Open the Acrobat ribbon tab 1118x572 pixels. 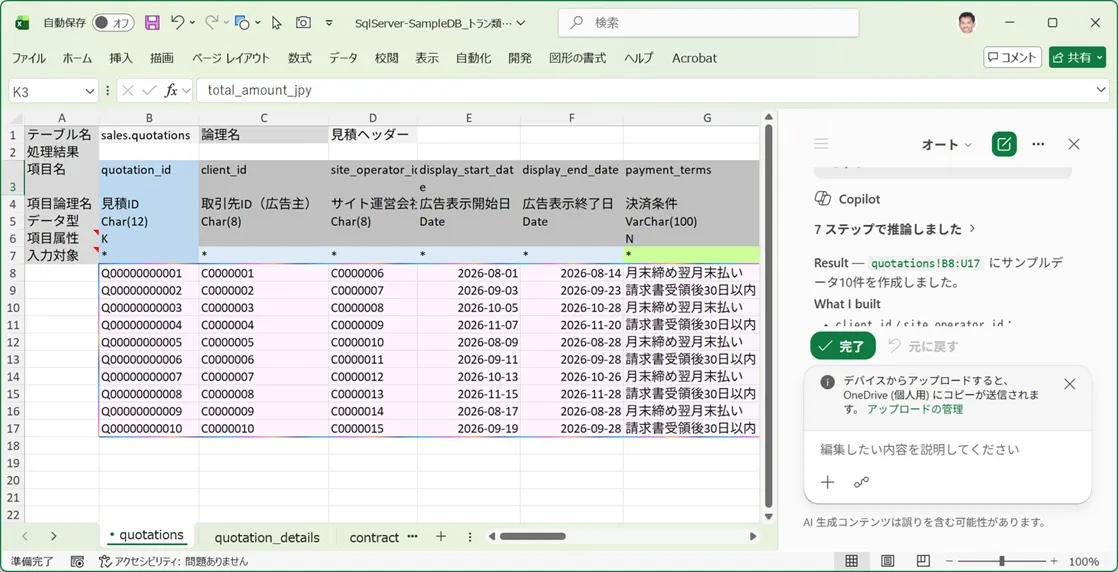click(694, 58)
